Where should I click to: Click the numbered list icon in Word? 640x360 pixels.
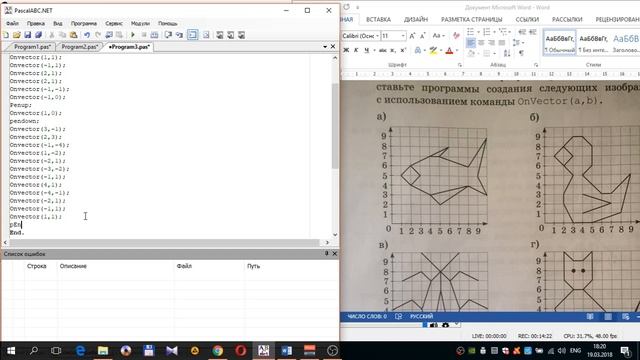coord(487,32)
